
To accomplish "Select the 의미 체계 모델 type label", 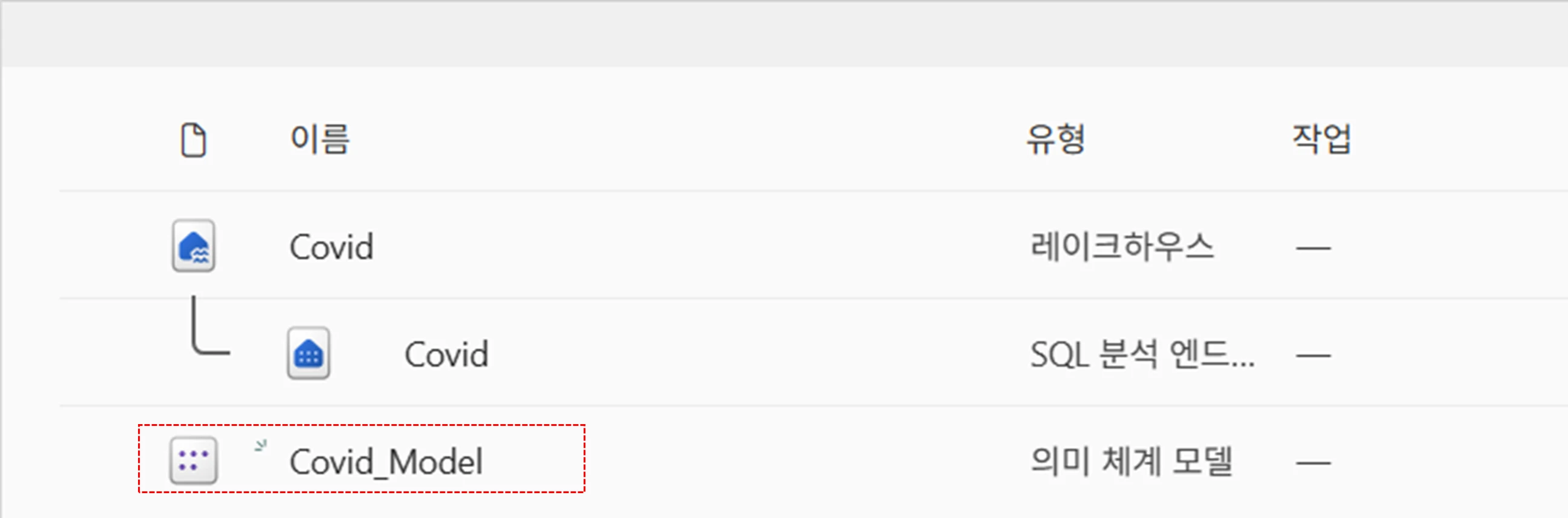I will (1131, 461).
